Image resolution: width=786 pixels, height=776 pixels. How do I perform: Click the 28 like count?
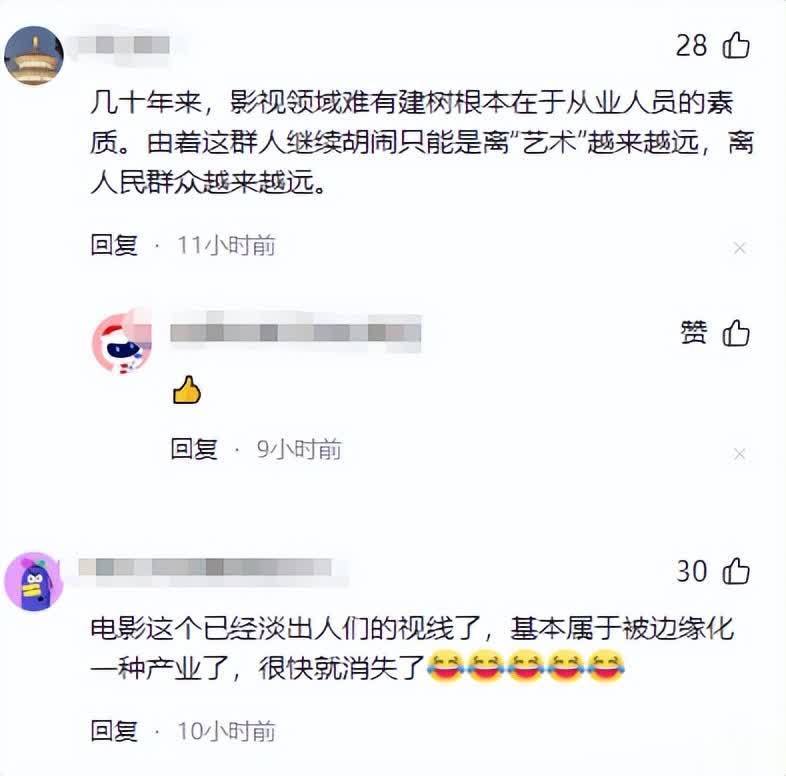(x=691, y=46)
